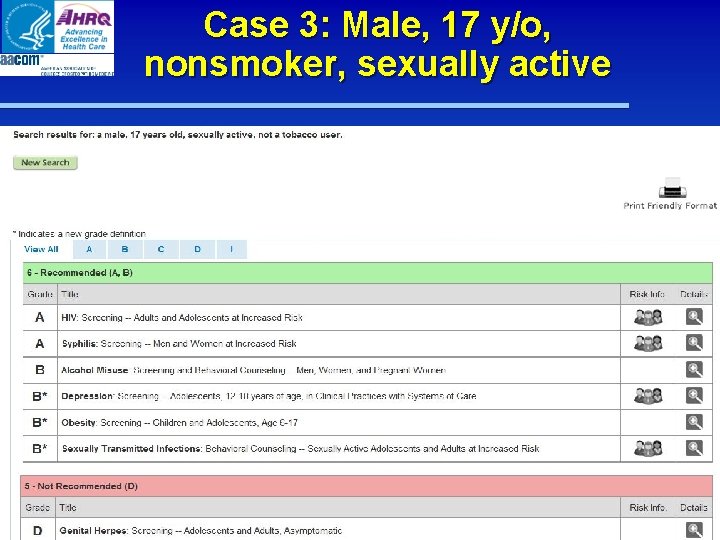Click the HIV Screening title text
The width and height of the screenshot is (720, 540).
pyautogui.click(x=182, y=317)
